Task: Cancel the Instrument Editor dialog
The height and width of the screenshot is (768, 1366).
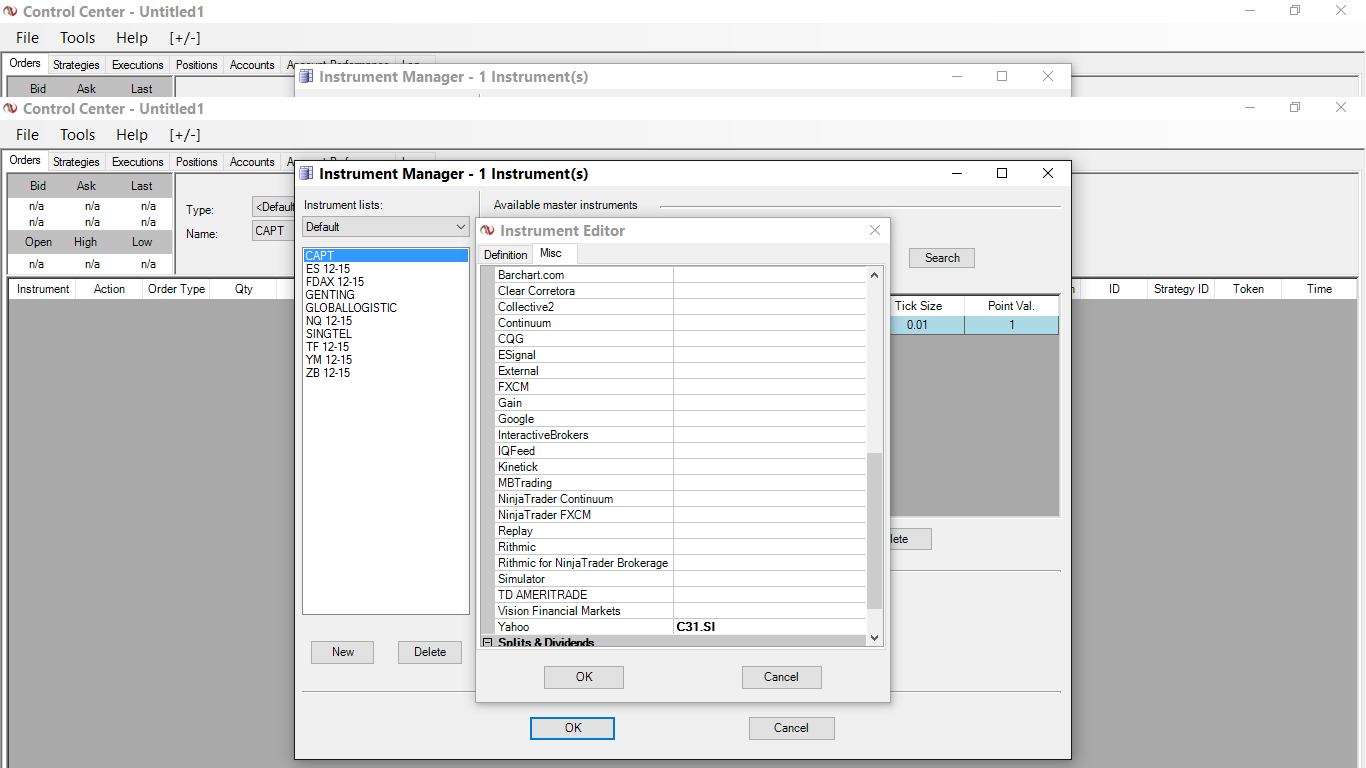Action: pos(781,677)
